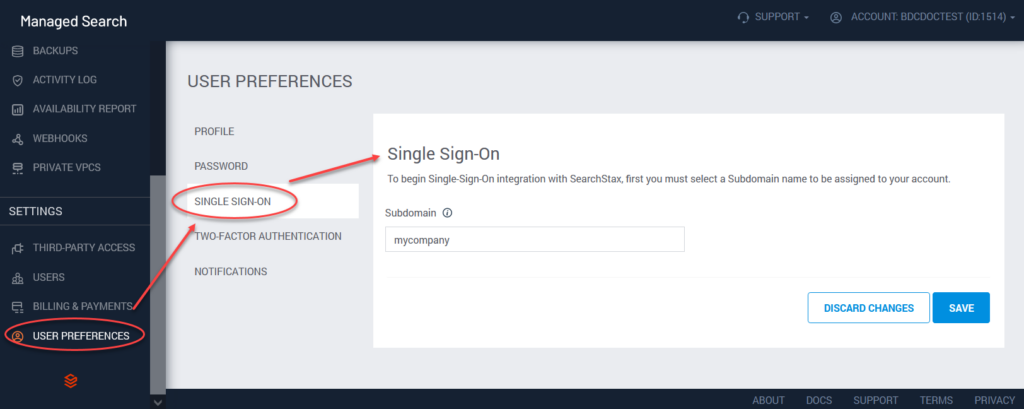The height and width of the screenshot is (409, 1024).
Task: Click the Private VPCs icon
Action: 18,168
